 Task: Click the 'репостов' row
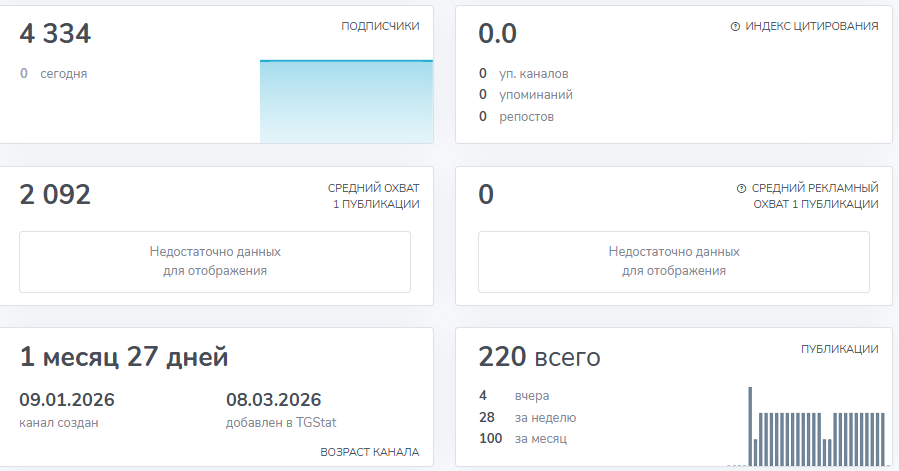click(516, 116)
